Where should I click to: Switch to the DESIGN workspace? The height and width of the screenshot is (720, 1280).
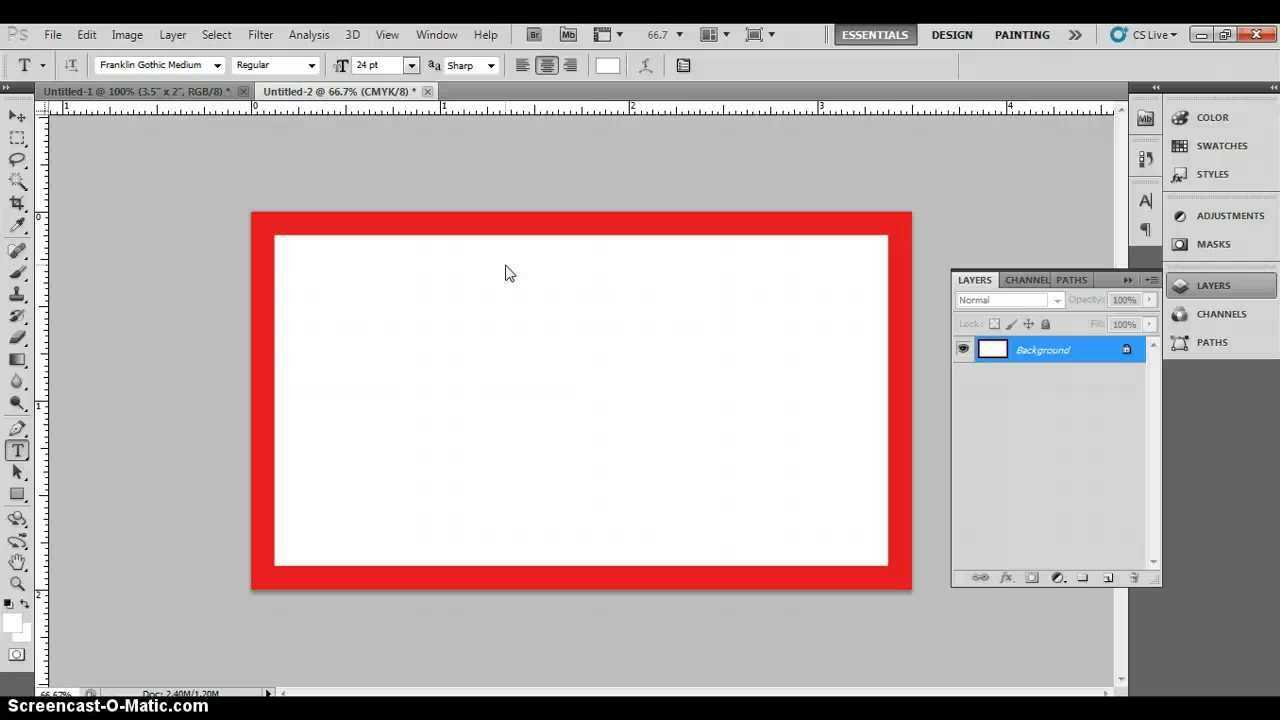pos(951,35)
